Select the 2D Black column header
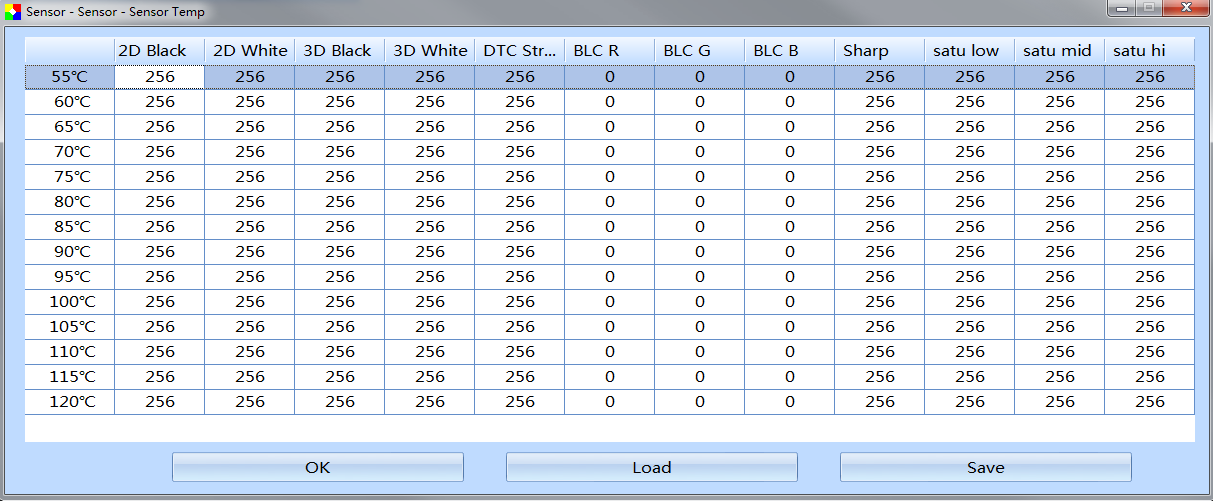This screenshot has height=501, width=1213. (160, 51)
